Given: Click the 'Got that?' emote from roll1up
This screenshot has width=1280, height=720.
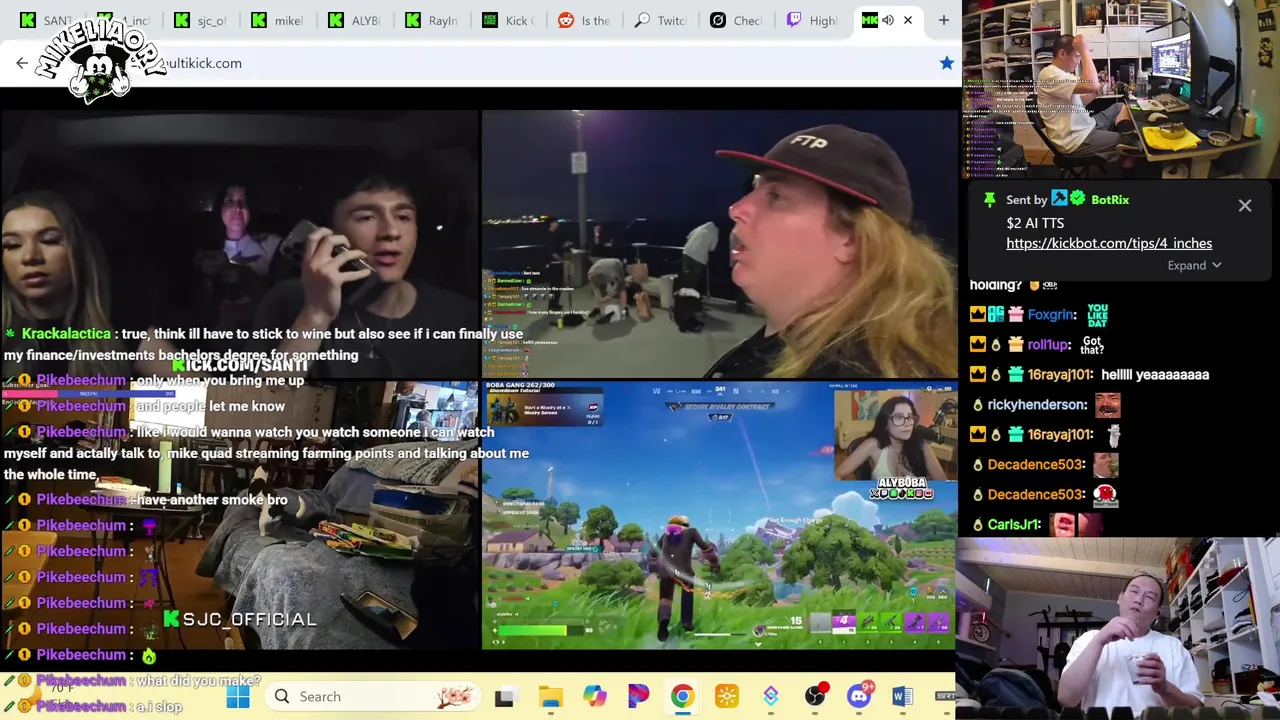Looking at the screenshot, I should tap(1091, 345).
